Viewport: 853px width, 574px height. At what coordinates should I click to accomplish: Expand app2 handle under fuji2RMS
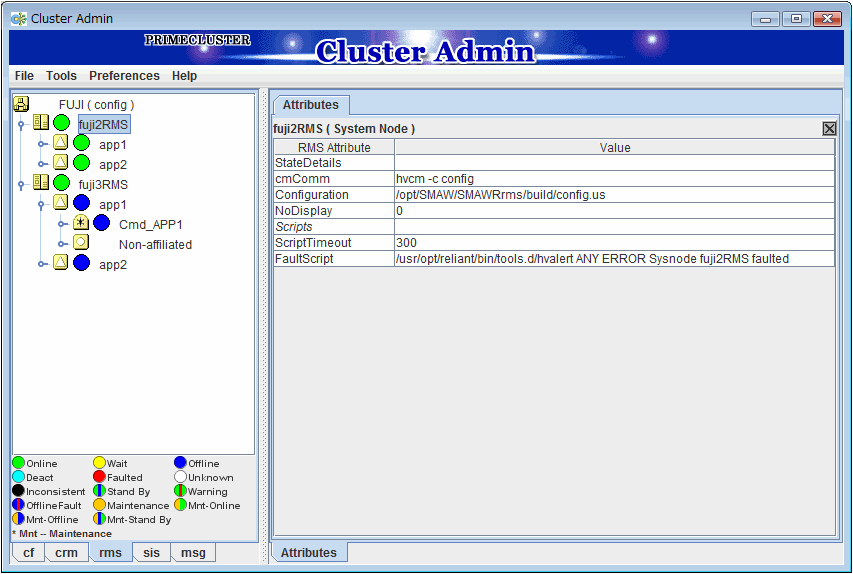coord(42,164)
